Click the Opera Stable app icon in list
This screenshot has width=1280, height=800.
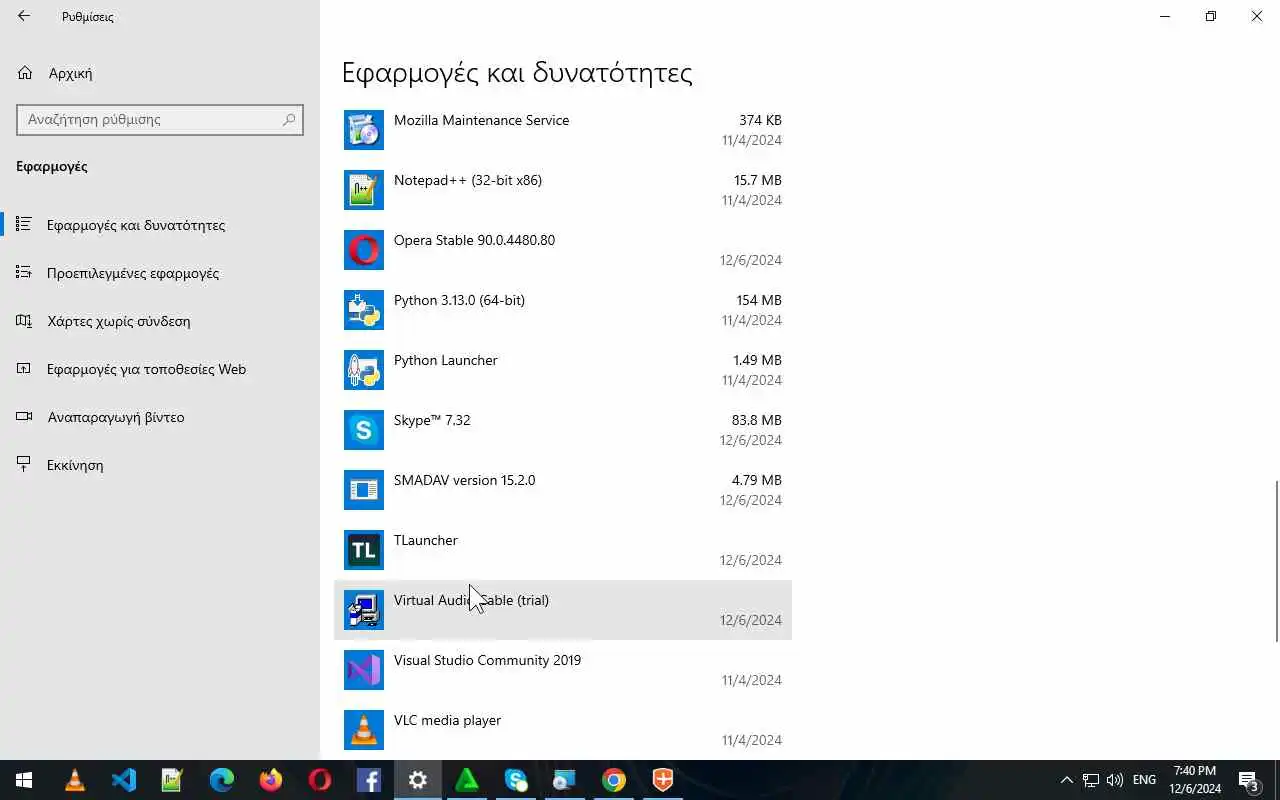tap(364, 250)
